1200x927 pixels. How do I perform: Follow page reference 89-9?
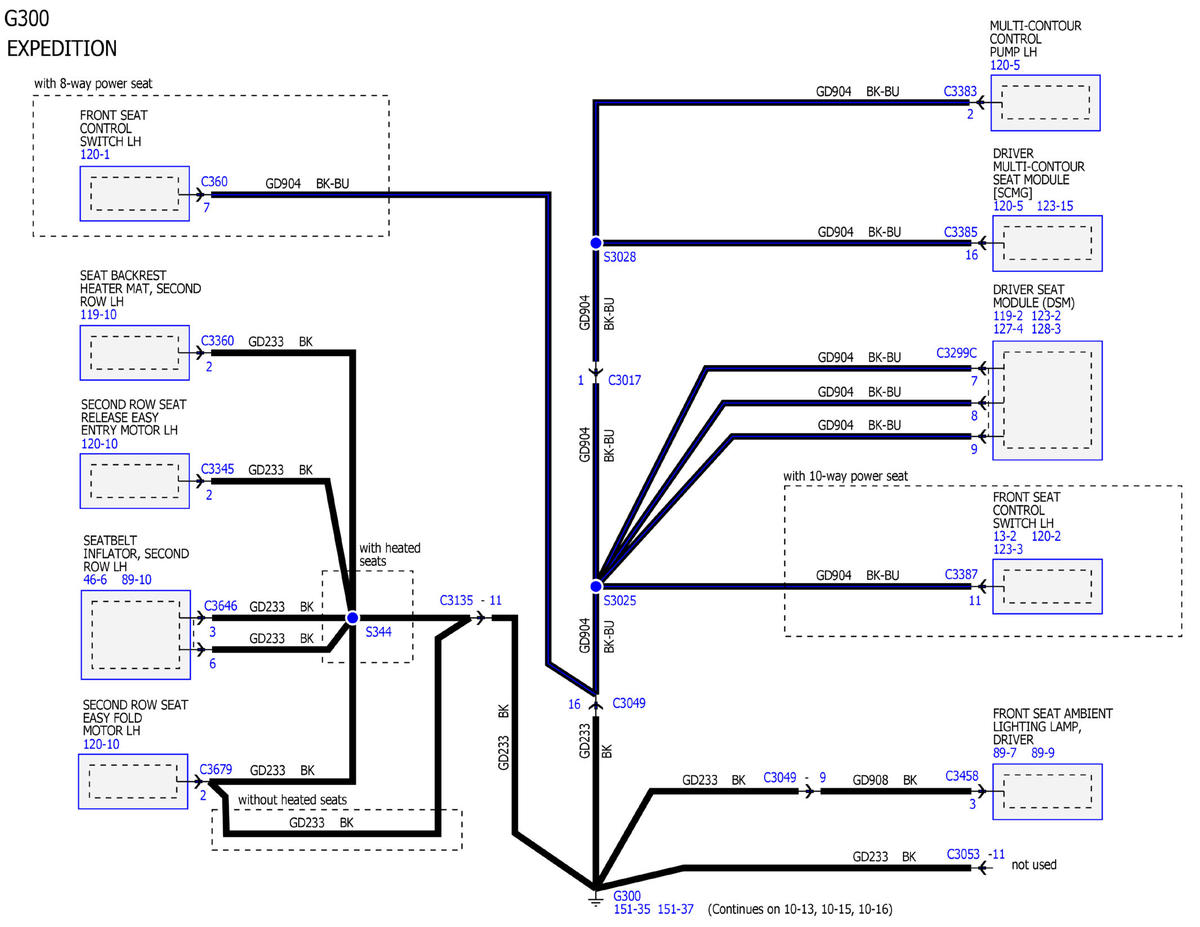point(1045,753)
